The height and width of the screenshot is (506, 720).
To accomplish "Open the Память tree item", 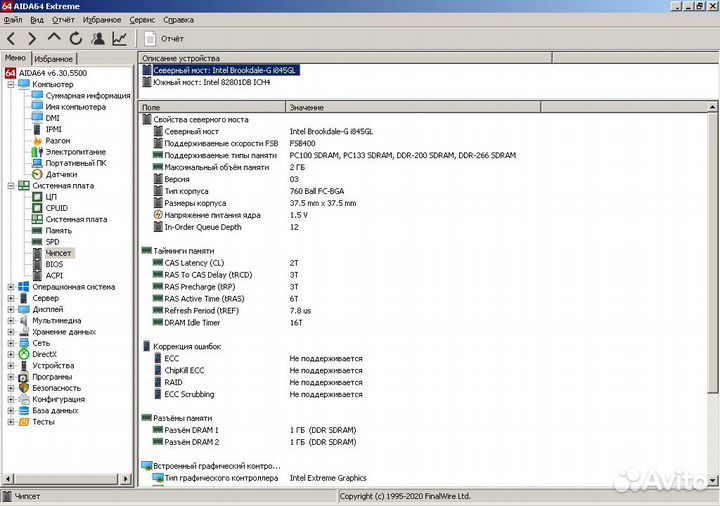I will [58, 231].
